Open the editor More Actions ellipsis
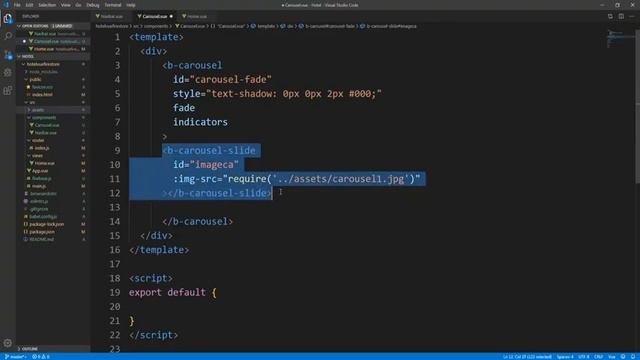The width and height of the screenshot is (640, 360). [x=632, y=16]
